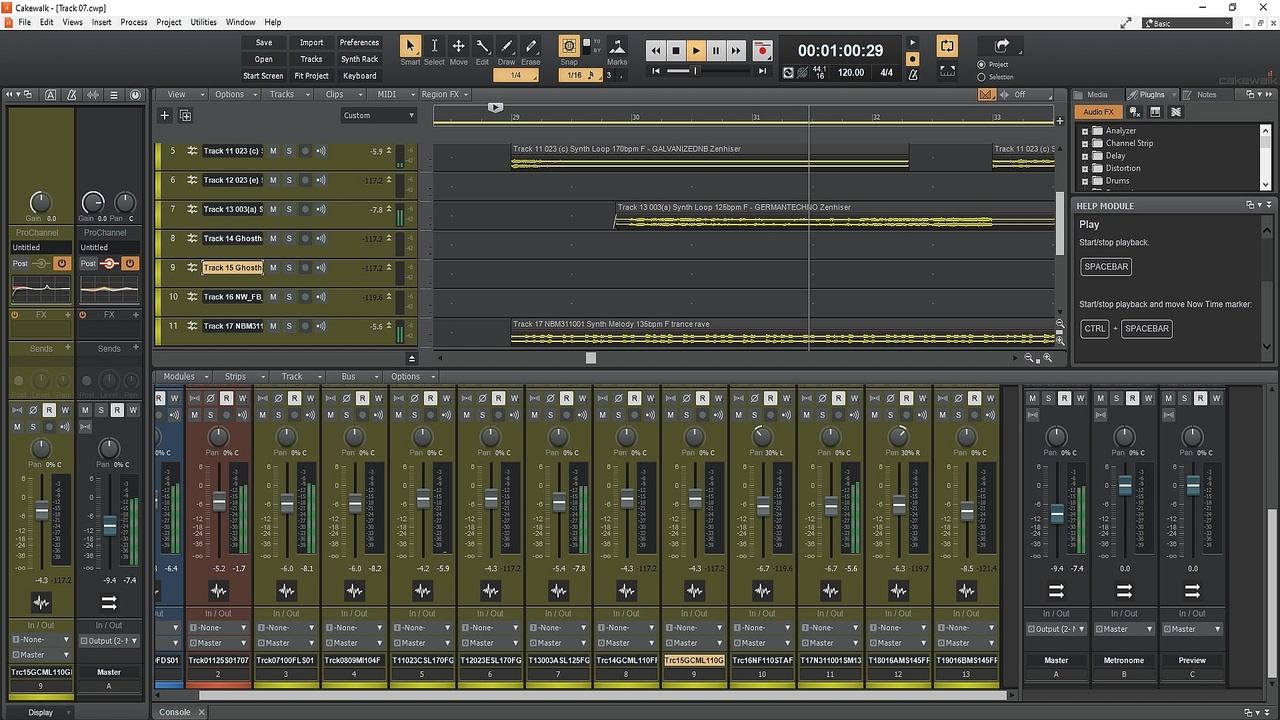Toggle the Snap to grid button
The width and height of the screenshot is (1280, 720).
[x=569, y=46]
